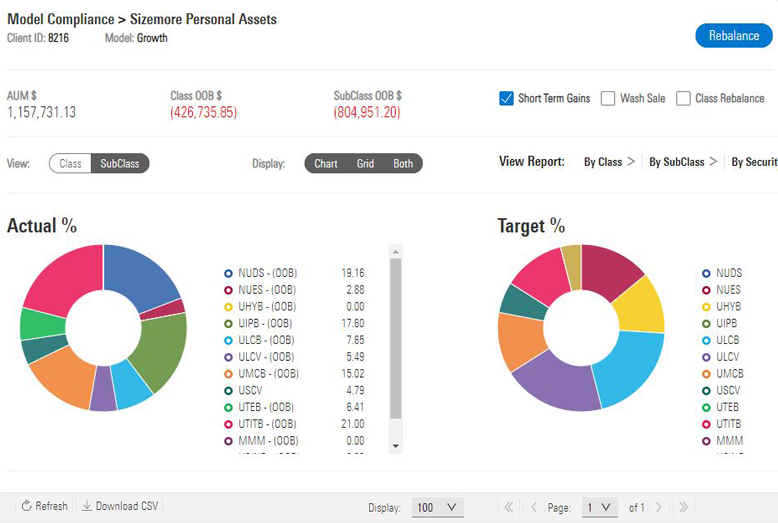
Task: Set Display mode to Both
Action: pos(403,163)
